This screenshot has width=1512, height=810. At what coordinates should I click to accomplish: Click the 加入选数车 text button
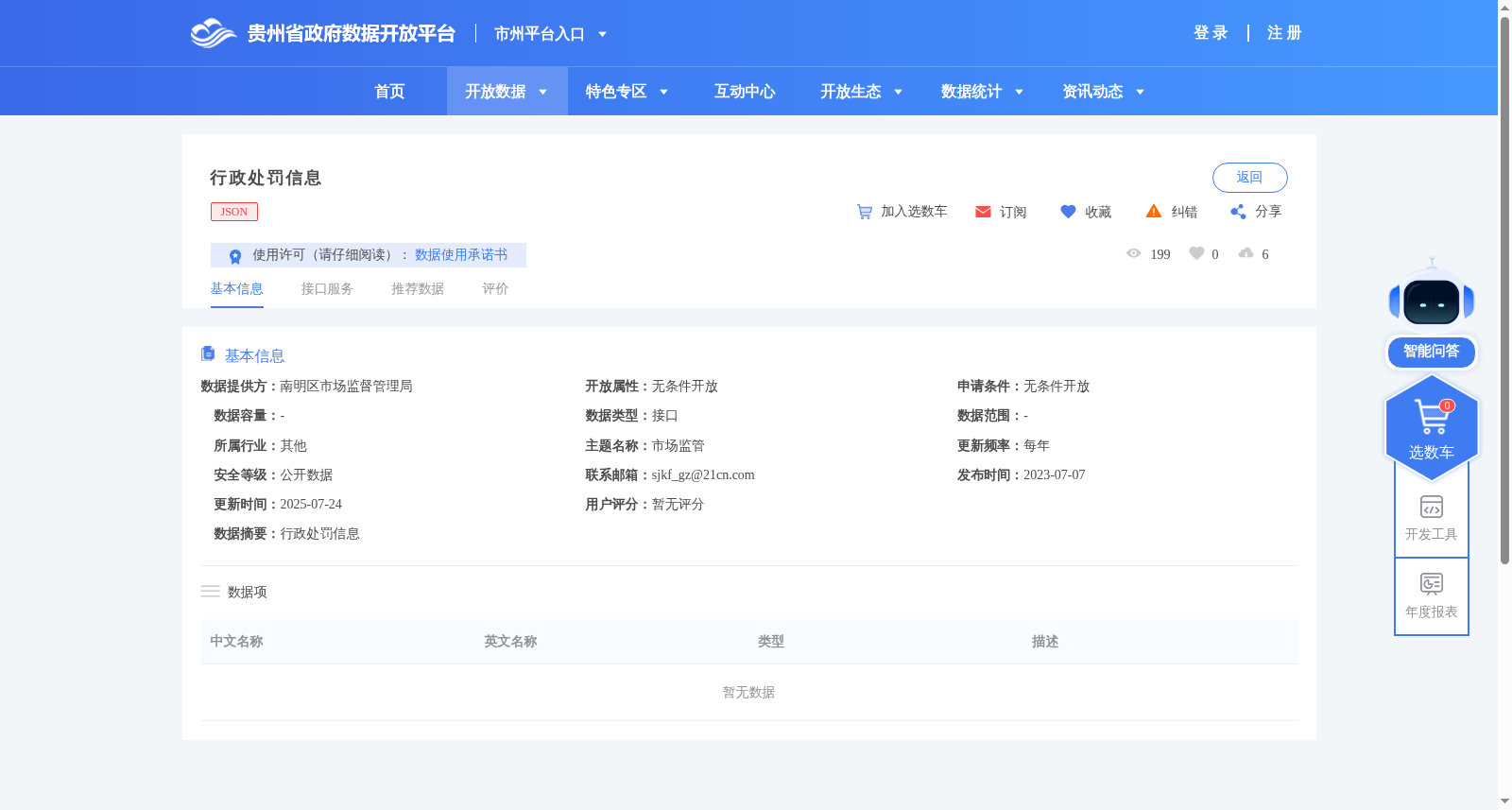[x=914, y=212]
